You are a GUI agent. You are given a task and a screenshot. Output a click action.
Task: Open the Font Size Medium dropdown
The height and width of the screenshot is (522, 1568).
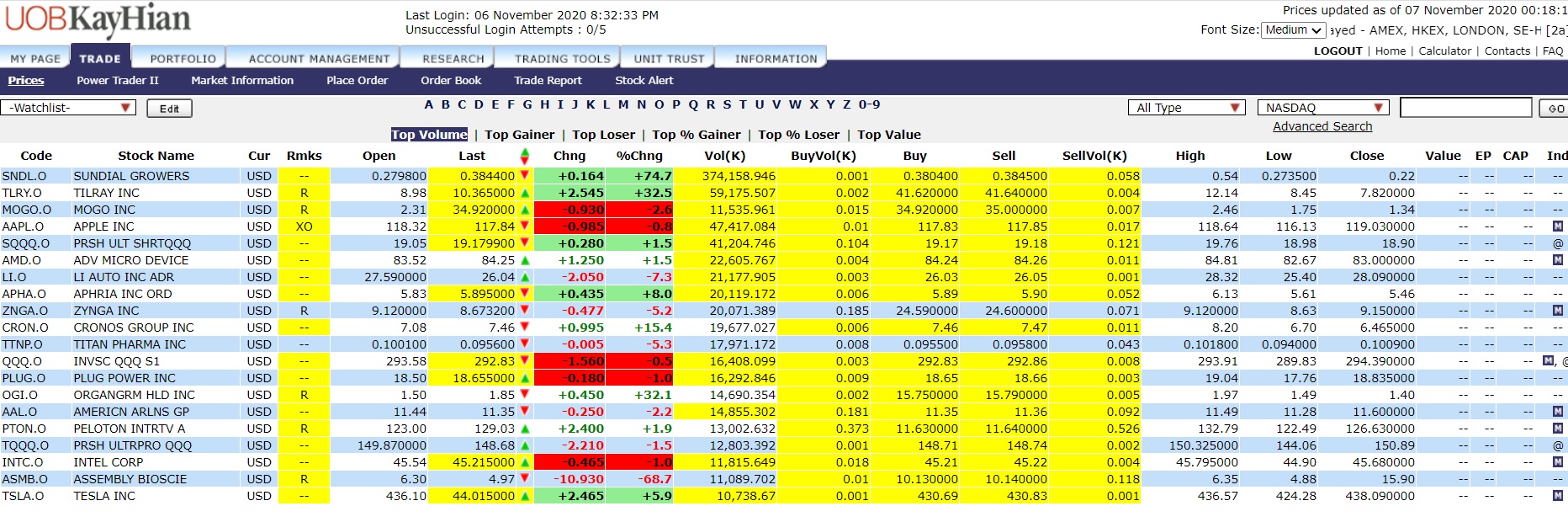[x=1294, y=29]
